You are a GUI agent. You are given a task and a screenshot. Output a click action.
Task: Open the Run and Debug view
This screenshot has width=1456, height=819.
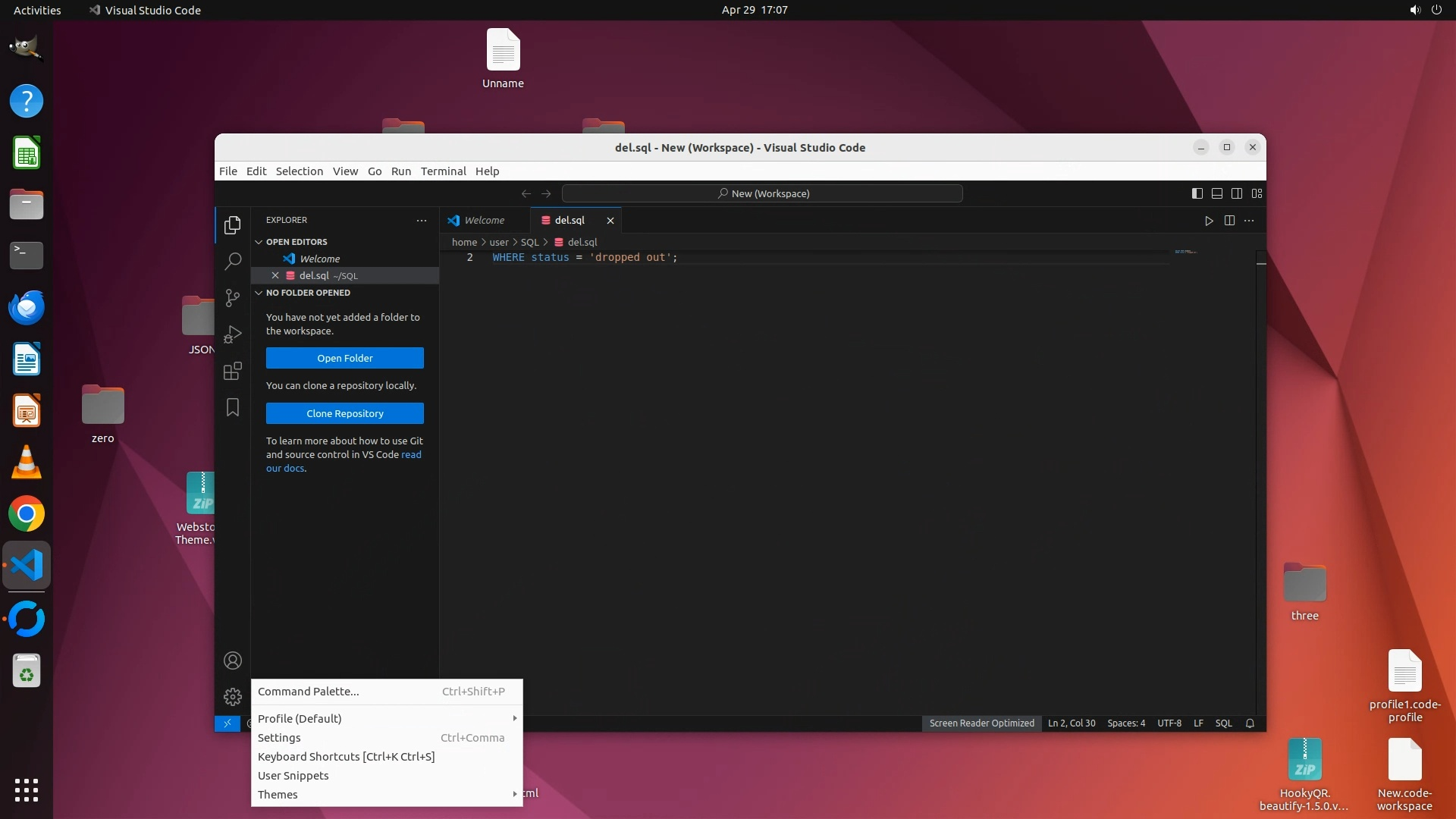(232, 334)
